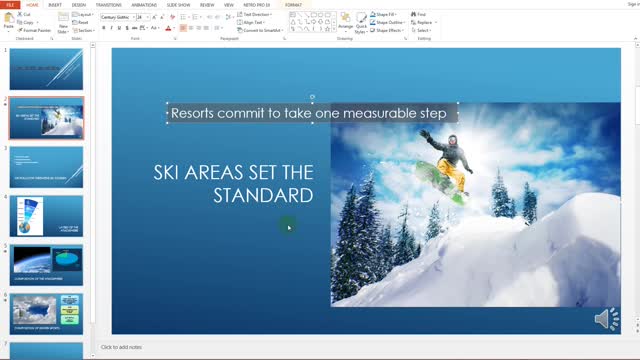The width and height of the screenshot is (640, 360).
Task: Align text right
Action: point(199,28)
